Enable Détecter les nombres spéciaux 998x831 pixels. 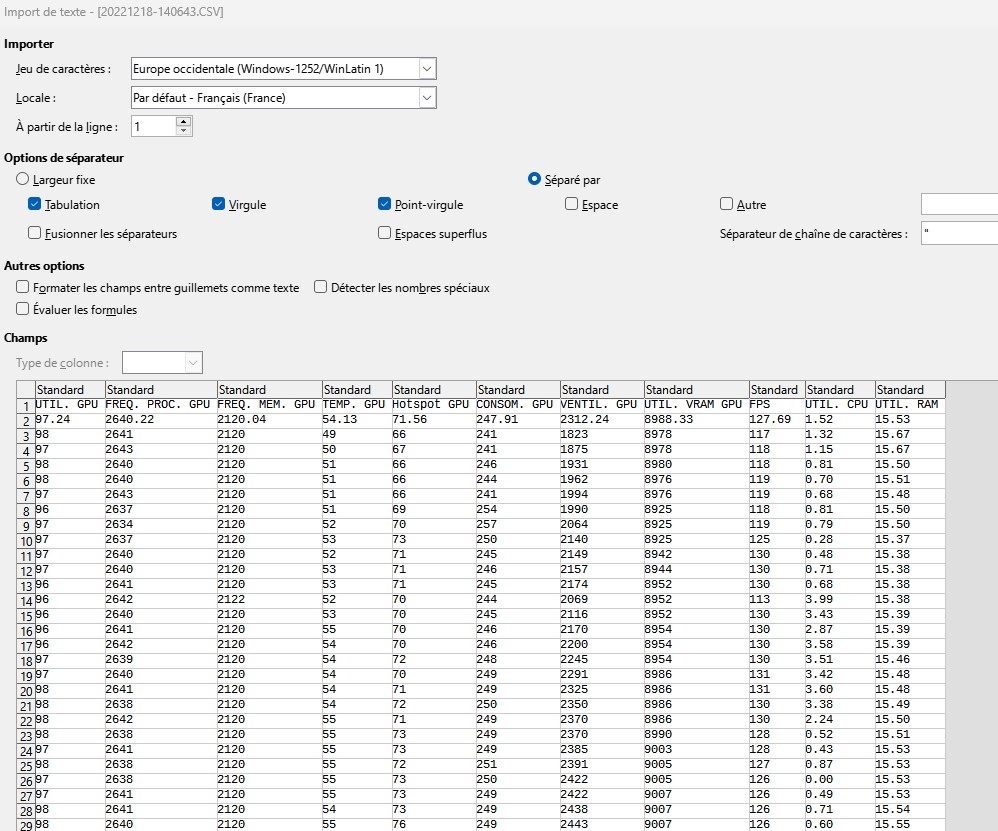click(321, 287)
